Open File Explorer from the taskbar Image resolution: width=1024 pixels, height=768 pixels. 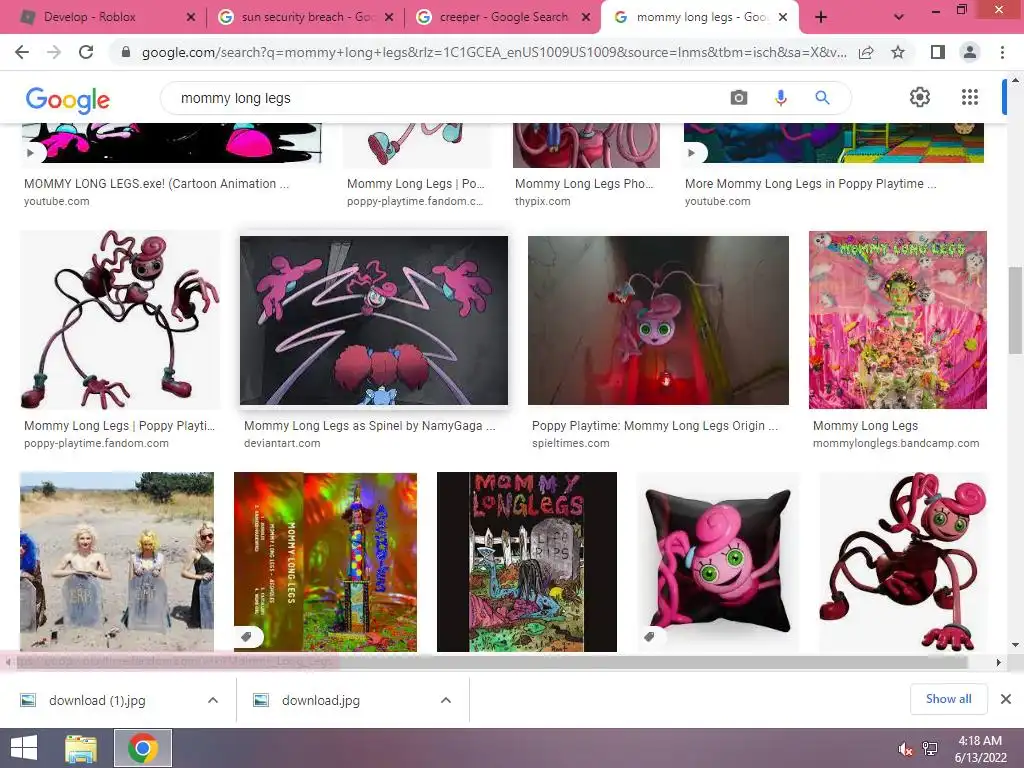tap(81, 748)
